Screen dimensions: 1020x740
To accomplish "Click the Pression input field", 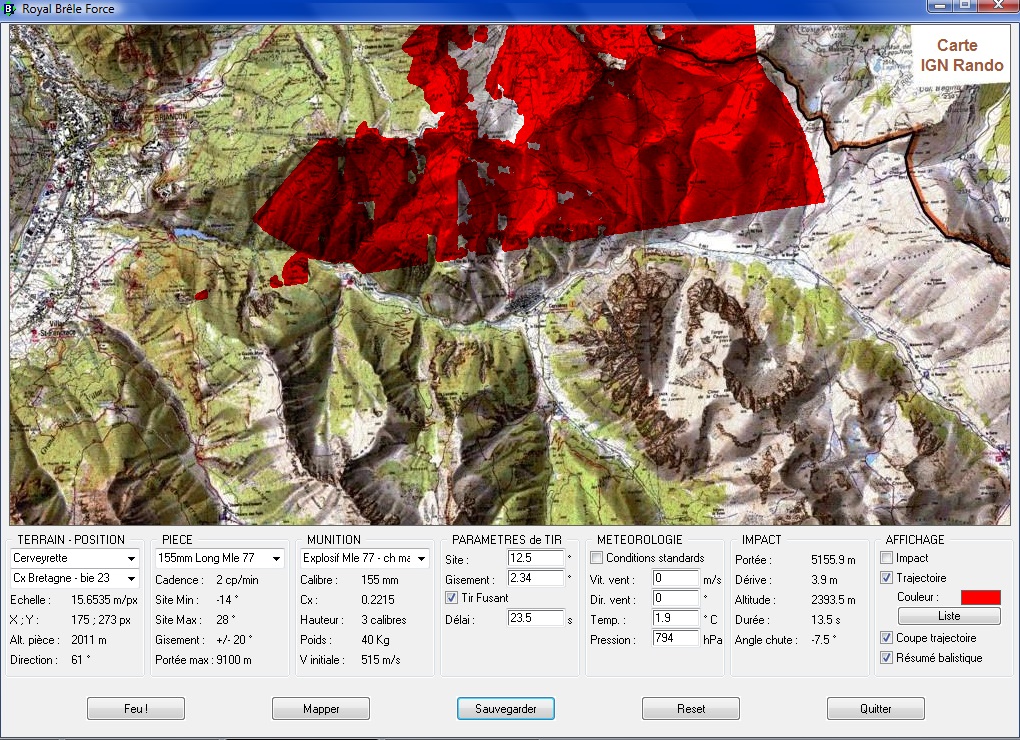I will pyautogui.click(x=676, y=638).
